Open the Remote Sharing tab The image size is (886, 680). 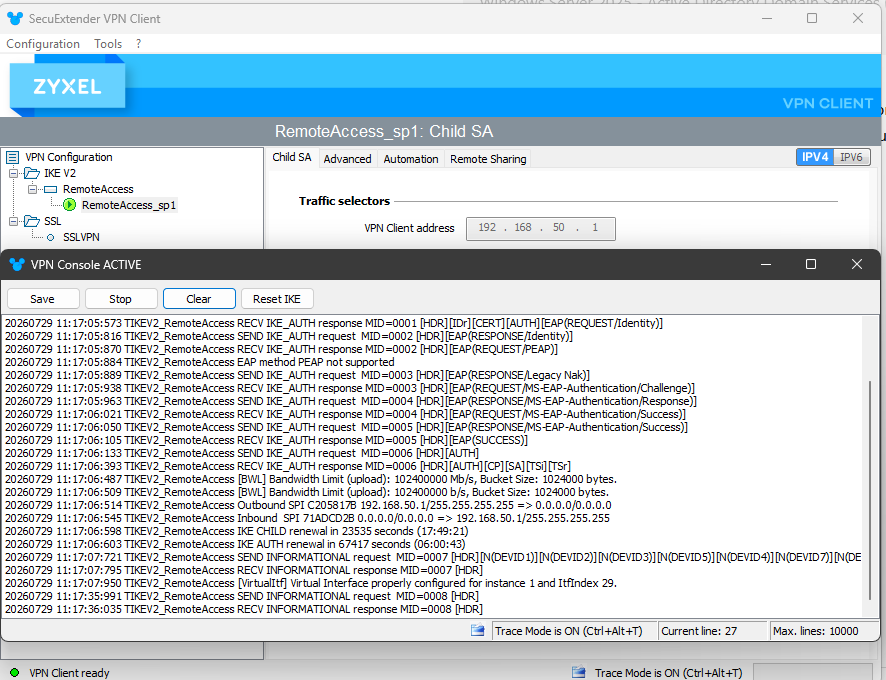(488, 159)
